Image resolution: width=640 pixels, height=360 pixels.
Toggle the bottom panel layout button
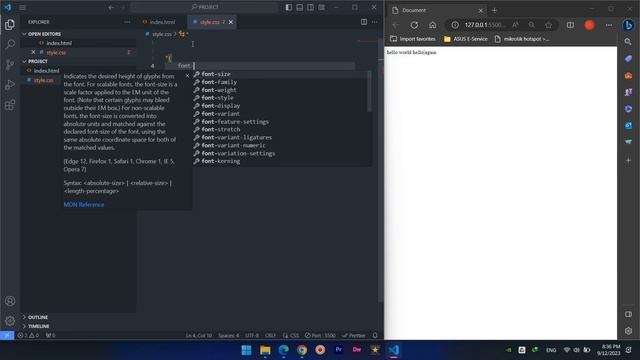pos(300,7)
